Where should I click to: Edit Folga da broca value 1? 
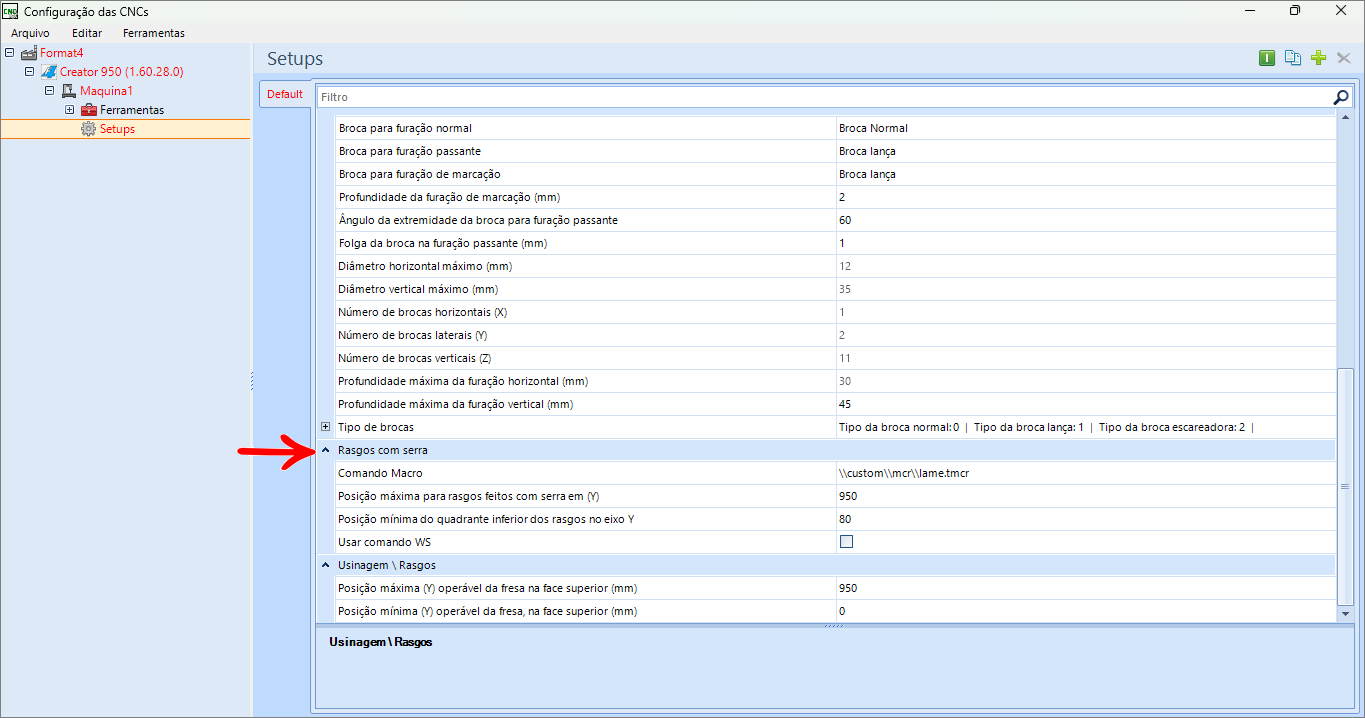[1085, 243]
